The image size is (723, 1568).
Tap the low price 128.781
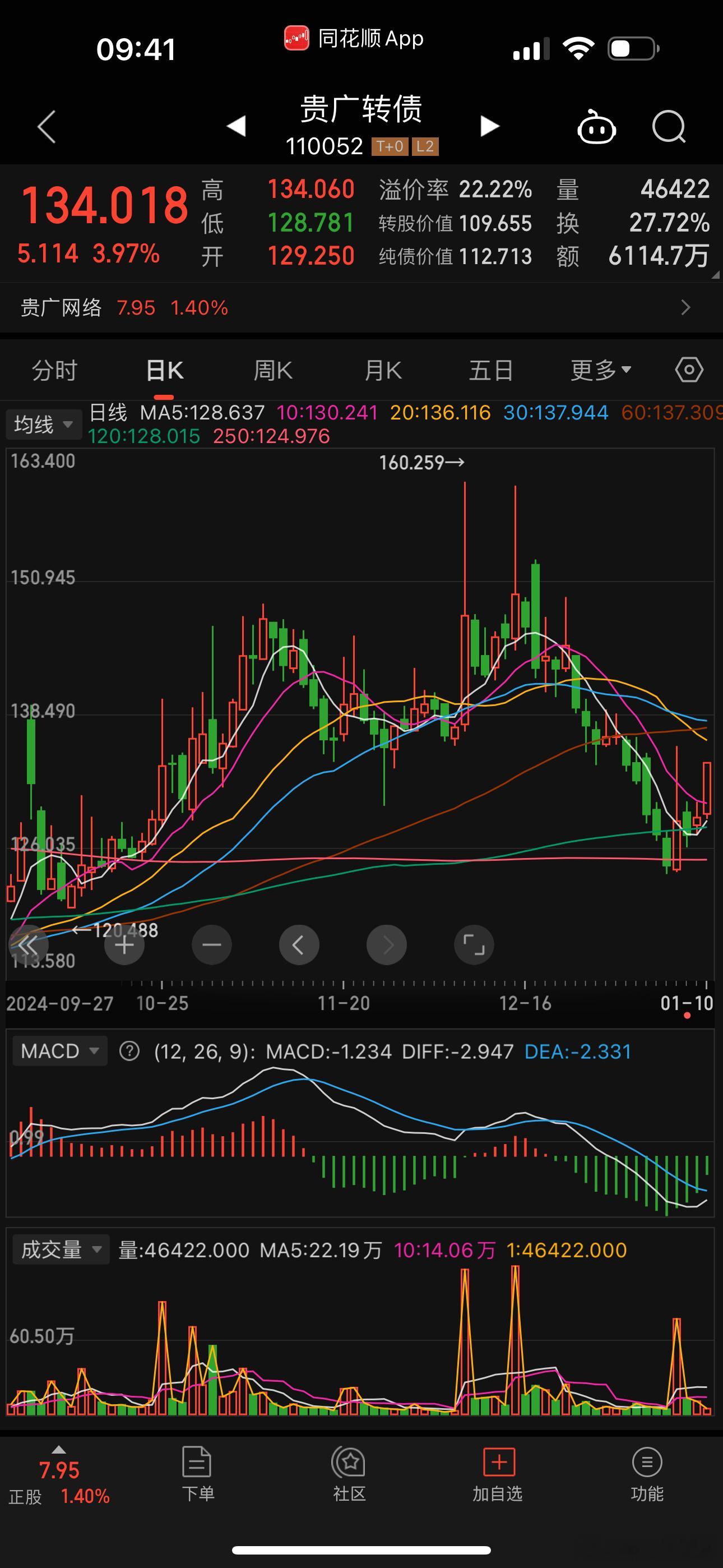pos(311,223)
